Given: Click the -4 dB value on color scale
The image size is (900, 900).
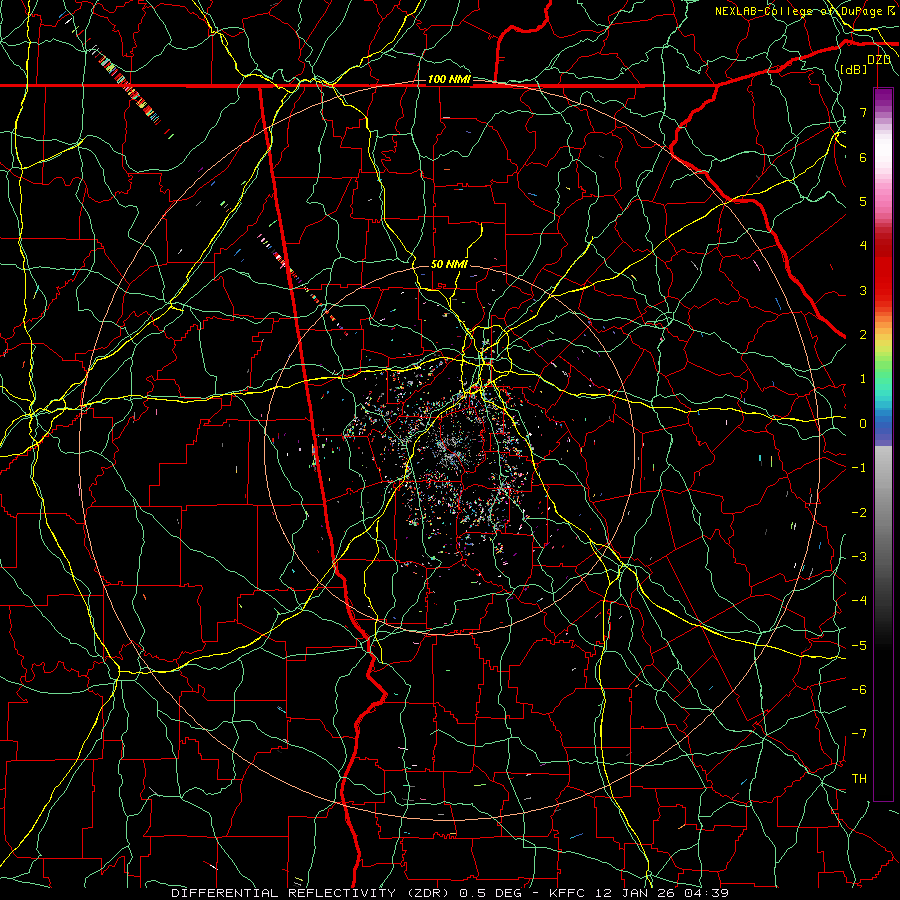Looking at the screenshot, I should coord(859,601).
